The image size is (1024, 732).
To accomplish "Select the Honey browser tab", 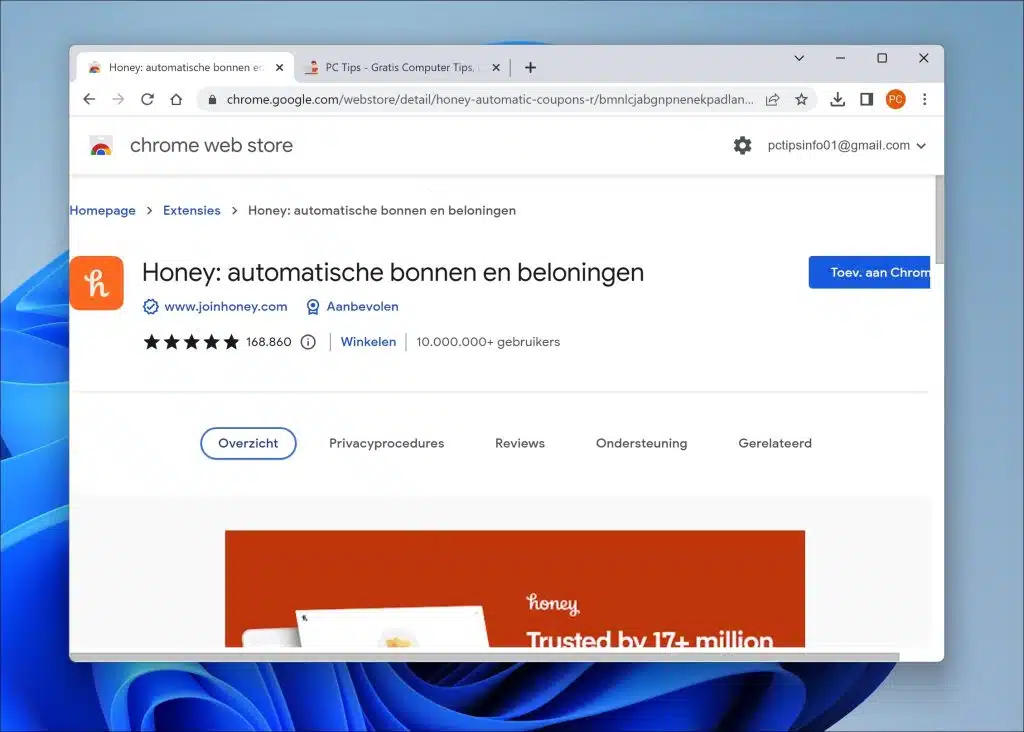I will click(186, 67).
